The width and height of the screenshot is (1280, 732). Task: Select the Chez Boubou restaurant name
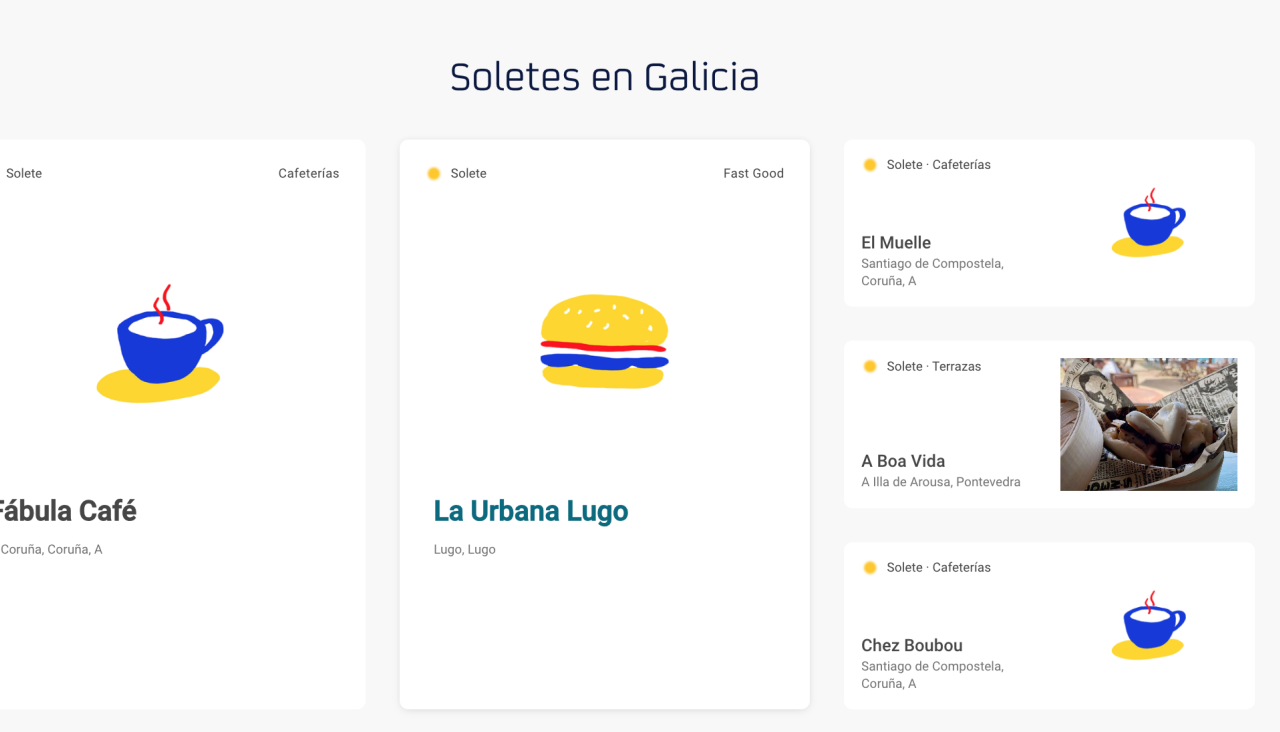click(x=912, y=646)
